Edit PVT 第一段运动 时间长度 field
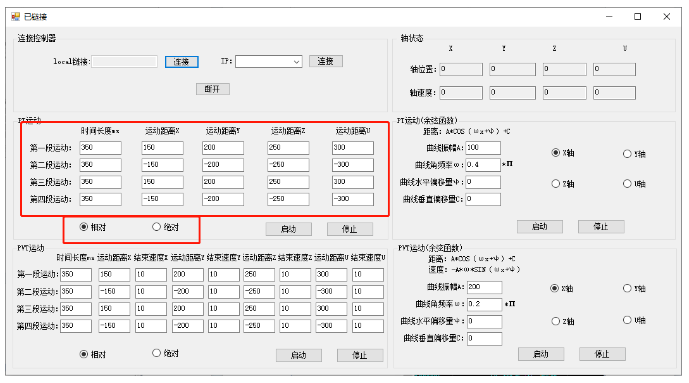This screenshot has width=689, height=383. click(x=76, y=275)
